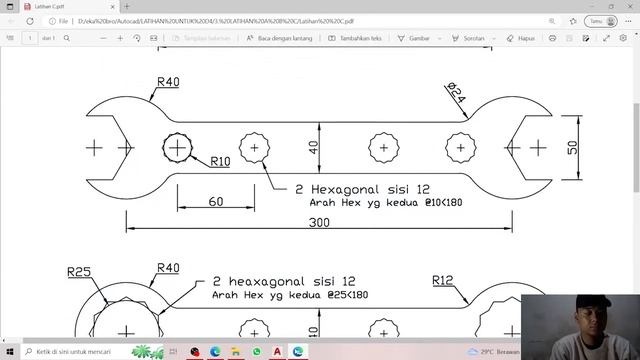Click the webcam video overlay thumbnail
Screen dimensions: 640x360
580,327
